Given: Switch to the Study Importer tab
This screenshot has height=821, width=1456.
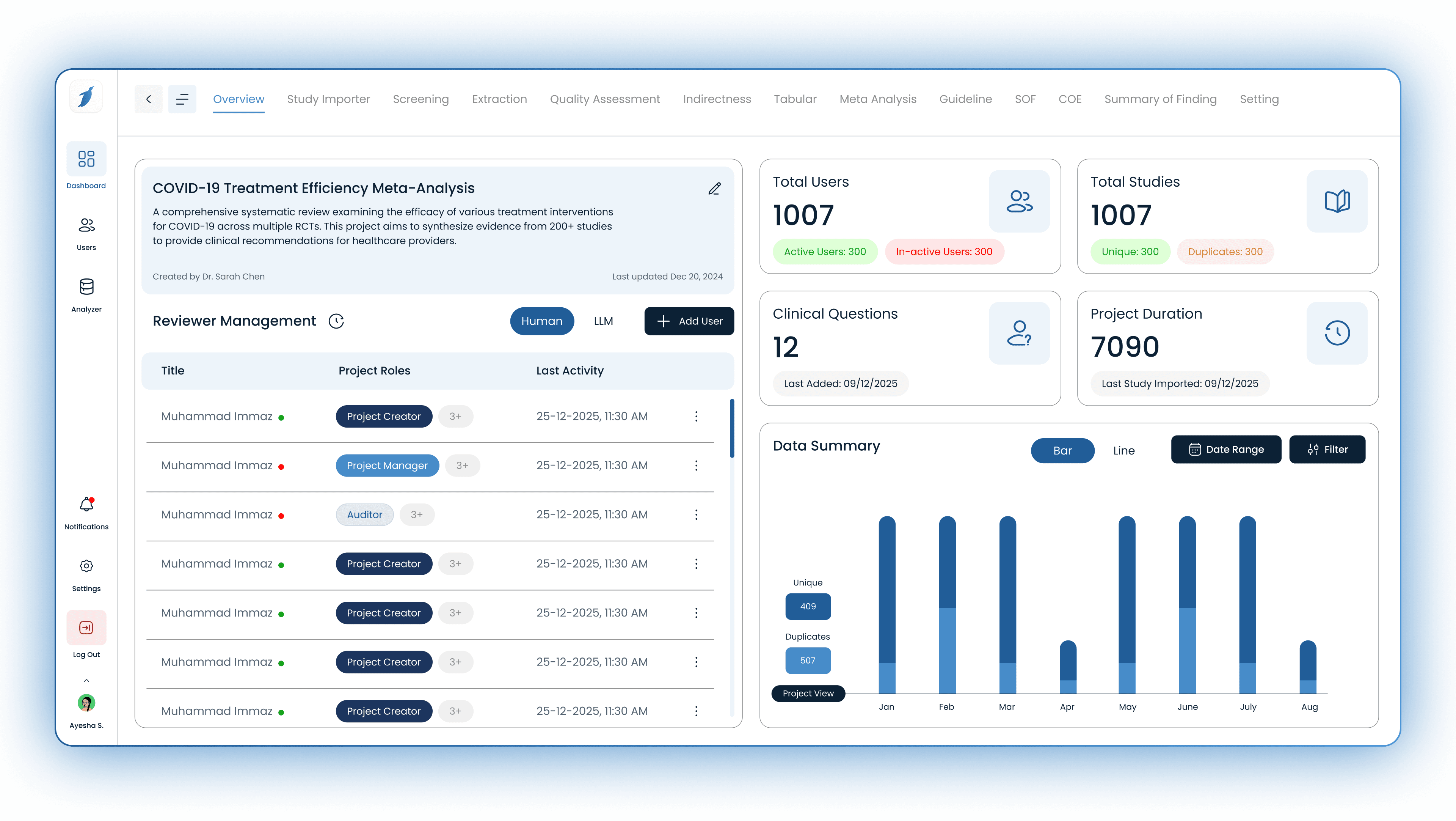Looking at the screenshot, I should click(x=328, y=99).
